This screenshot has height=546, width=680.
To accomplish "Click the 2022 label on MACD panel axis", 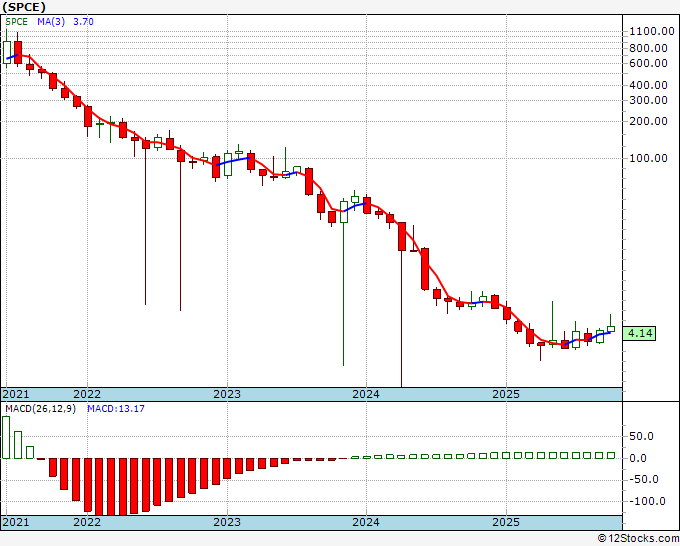I will coord(87,522).
